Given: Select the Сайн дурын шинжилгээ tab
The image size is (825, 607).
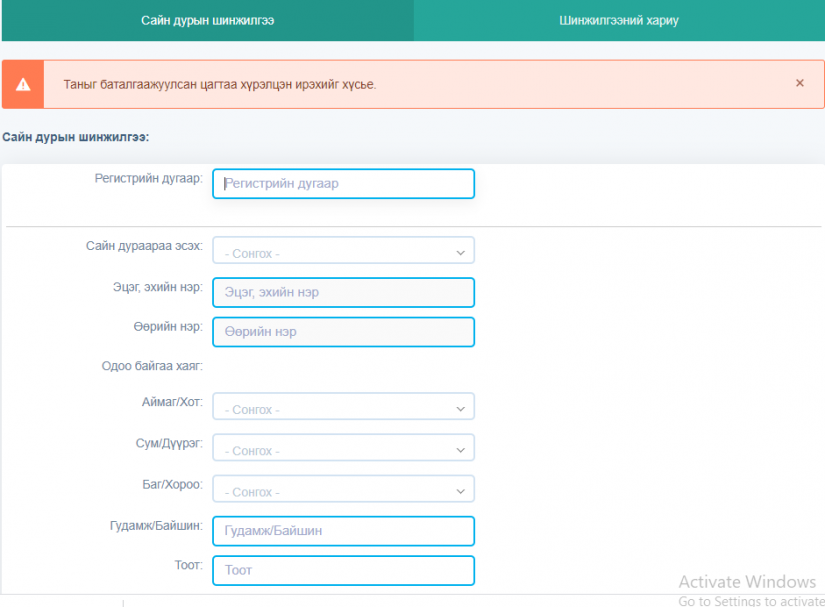Looking at the screenshot, I should click(x=207, y=21).
